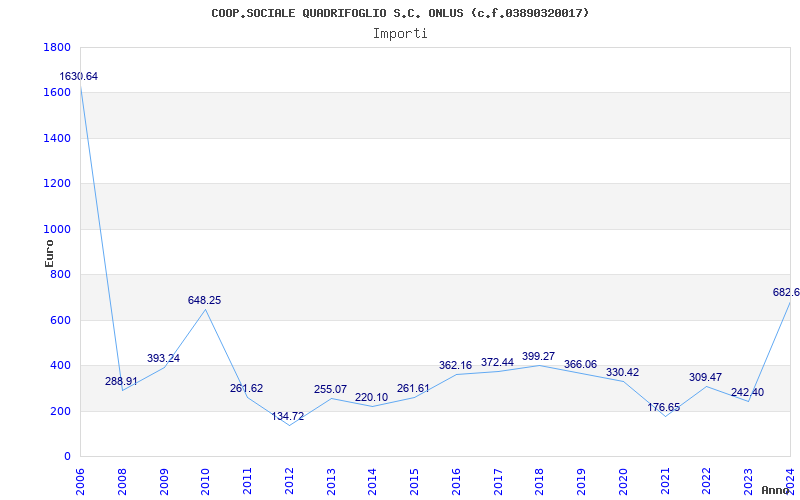The width and height of the screenshot is (800, 500).
Task: Click the 134.72 minimum value label
Action: coord(288,416)
